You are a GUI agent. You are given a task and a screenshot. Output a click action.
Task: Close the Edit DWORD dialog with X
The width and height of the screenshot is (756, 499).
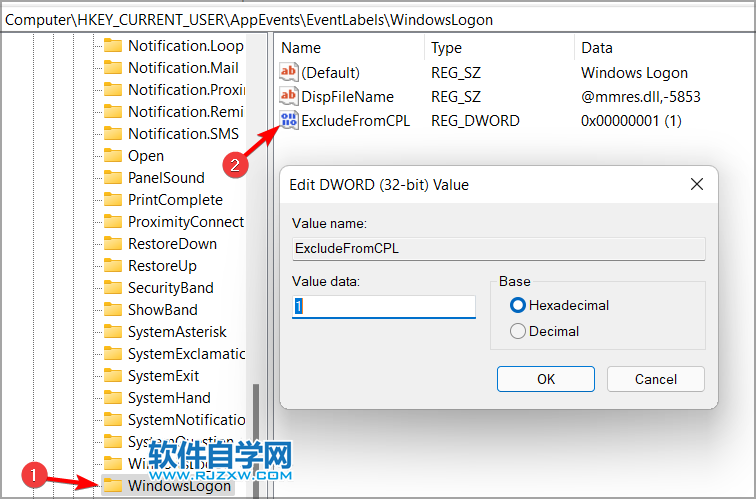coord(696,184)
